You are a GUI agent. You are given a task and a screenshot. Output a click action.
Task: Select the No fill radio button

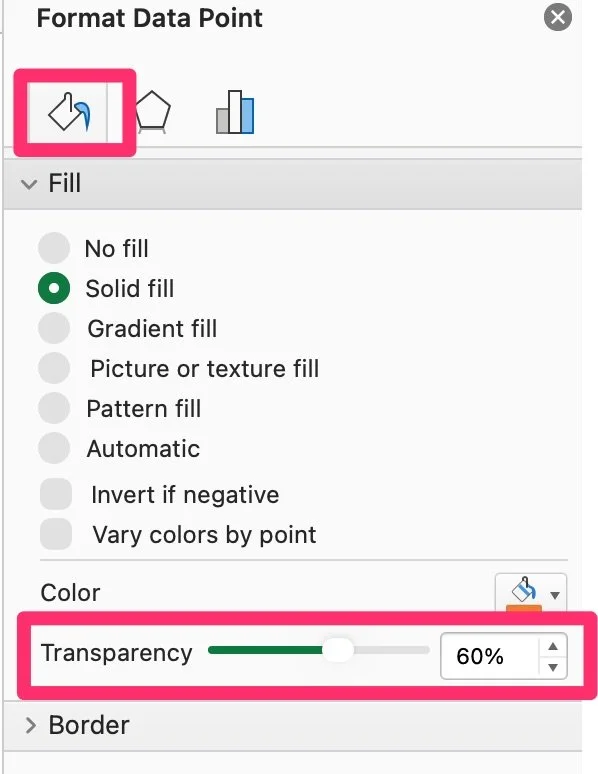pos(54,248)
